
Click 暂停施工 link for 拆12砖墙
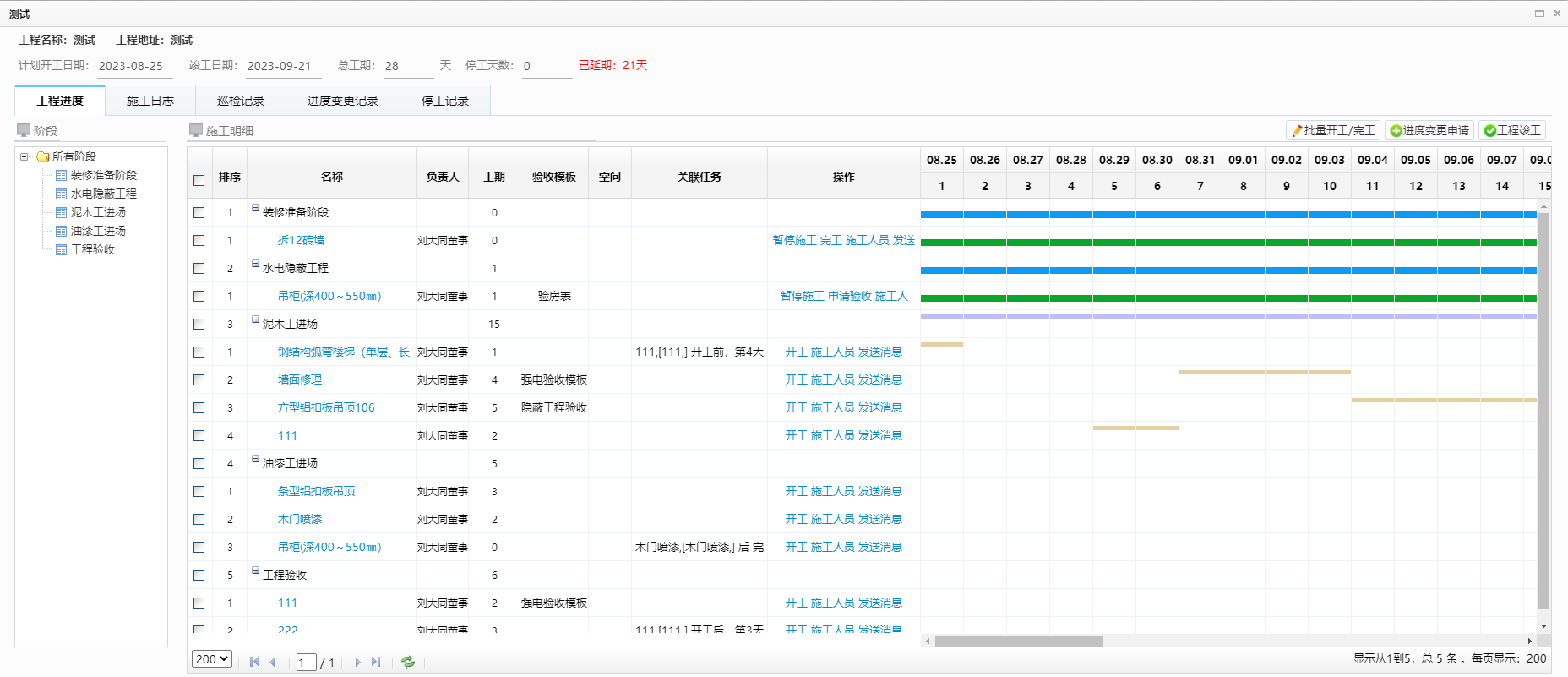click(x=794, y=240)
